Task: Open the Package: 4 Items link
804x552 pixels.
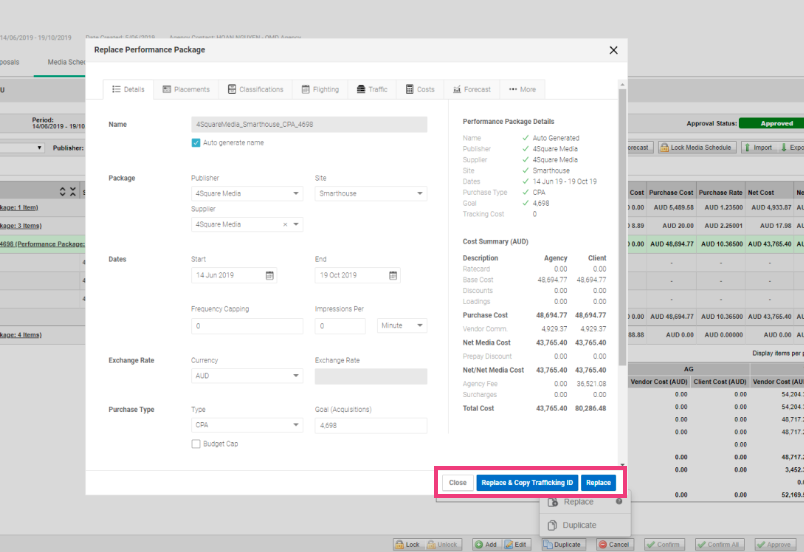Action: [x=21, y=335]
